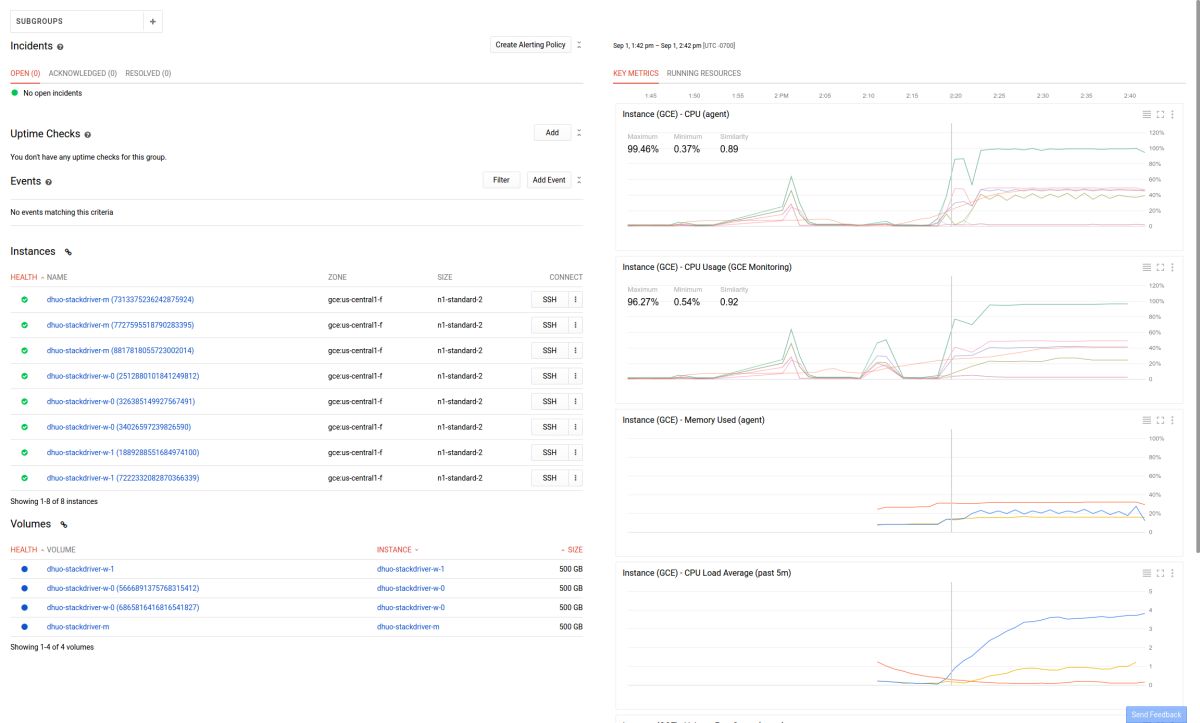This screenshot has height=723, width=1200.
Task: Click Create Alerting Policy button
Action: coord(531,45)
